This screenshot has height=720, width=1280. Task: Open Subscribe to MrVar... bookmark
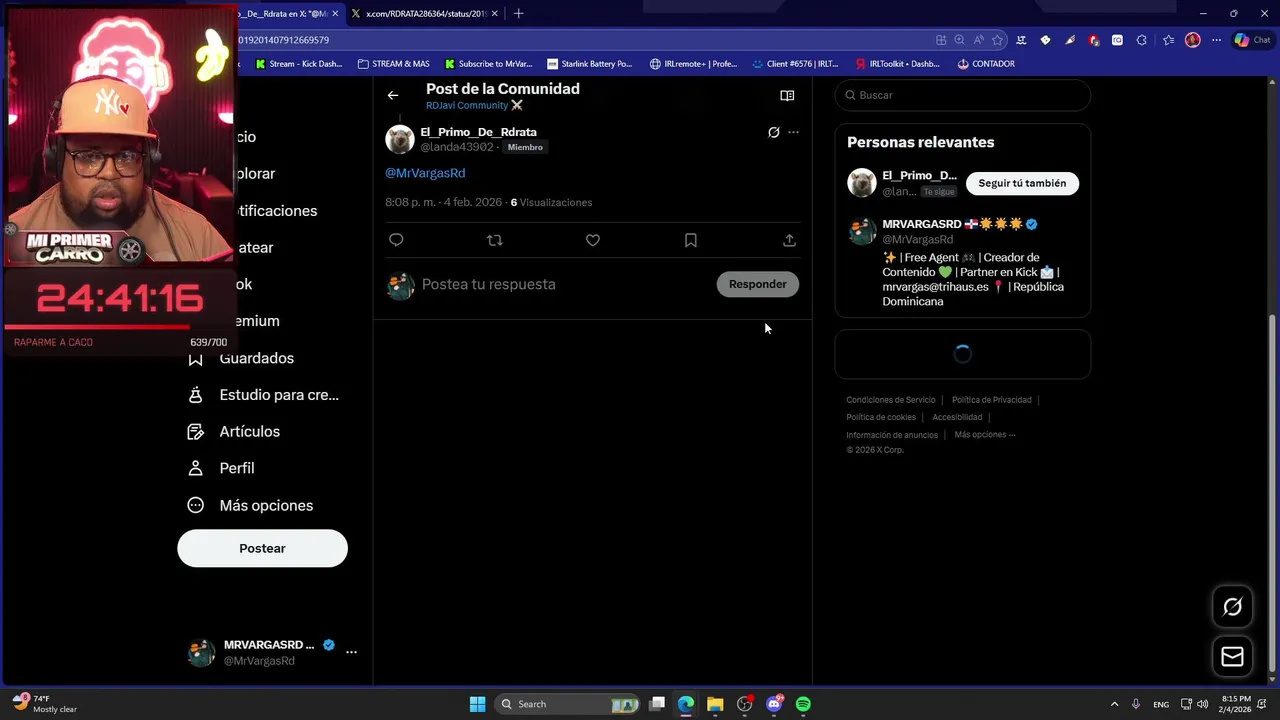(x=489, y=64)
